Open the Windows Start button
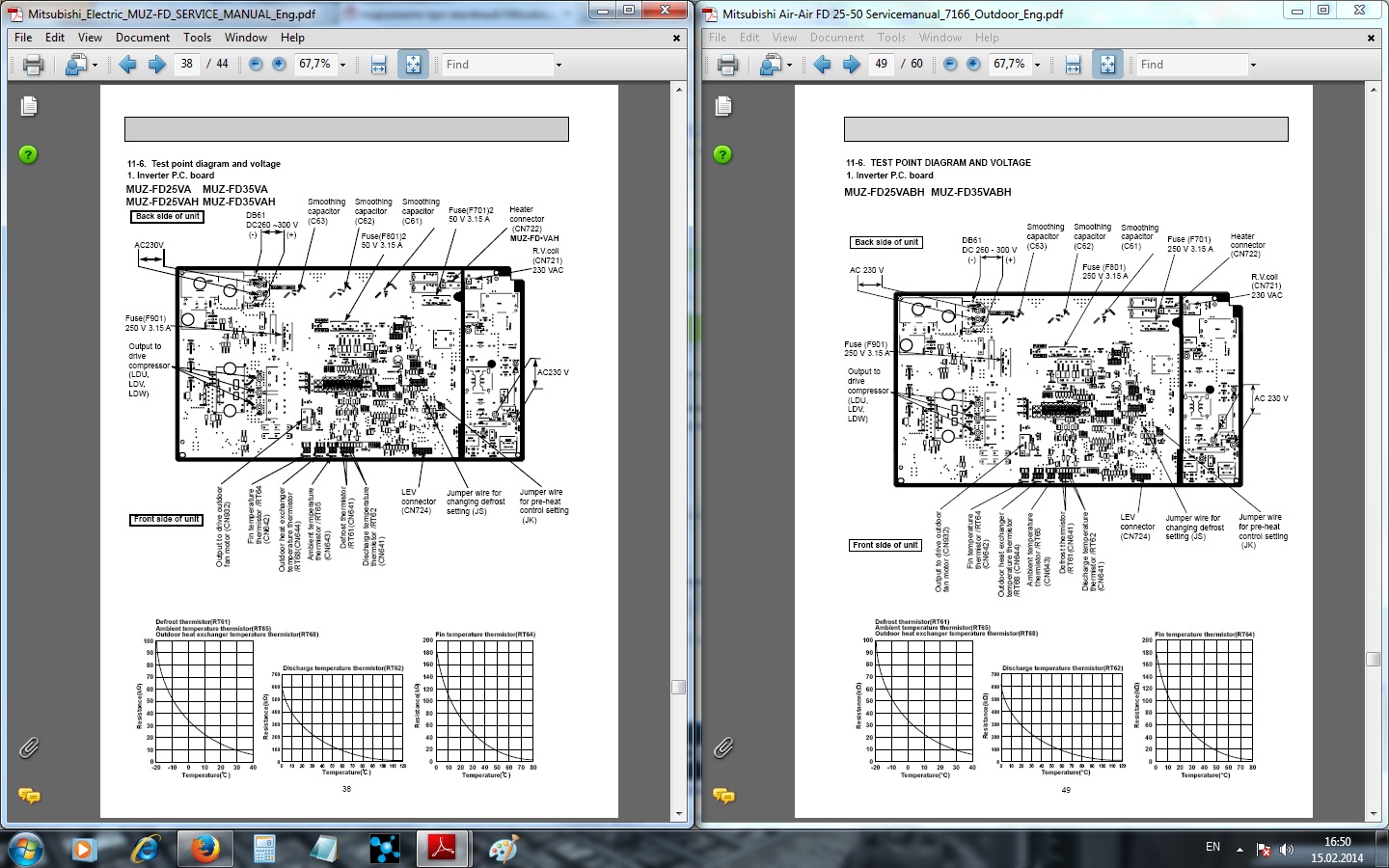The image size is (1389, 868). coord(25,849)
